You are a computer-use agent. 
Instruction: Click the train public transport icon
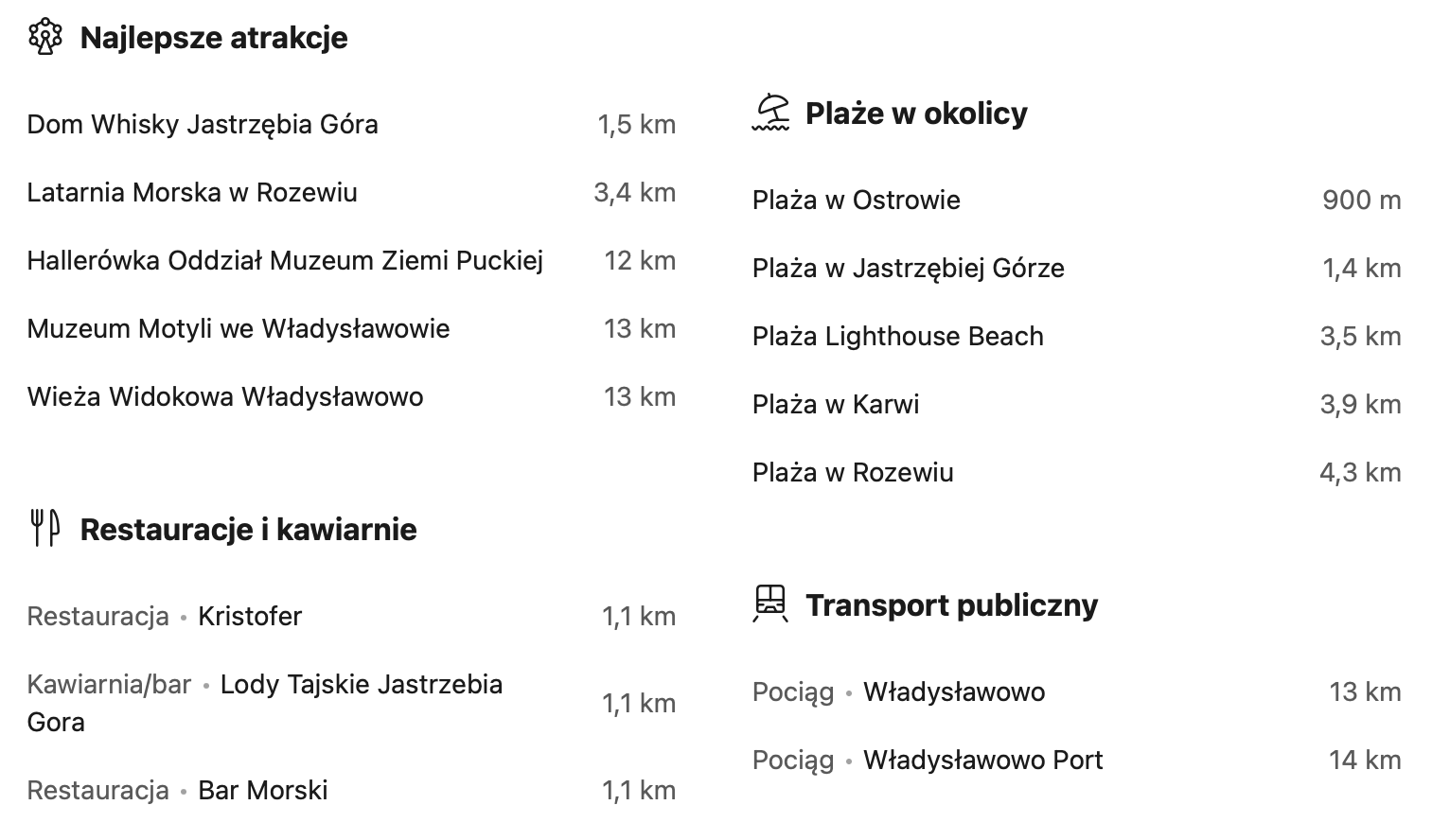coord(770,604)
